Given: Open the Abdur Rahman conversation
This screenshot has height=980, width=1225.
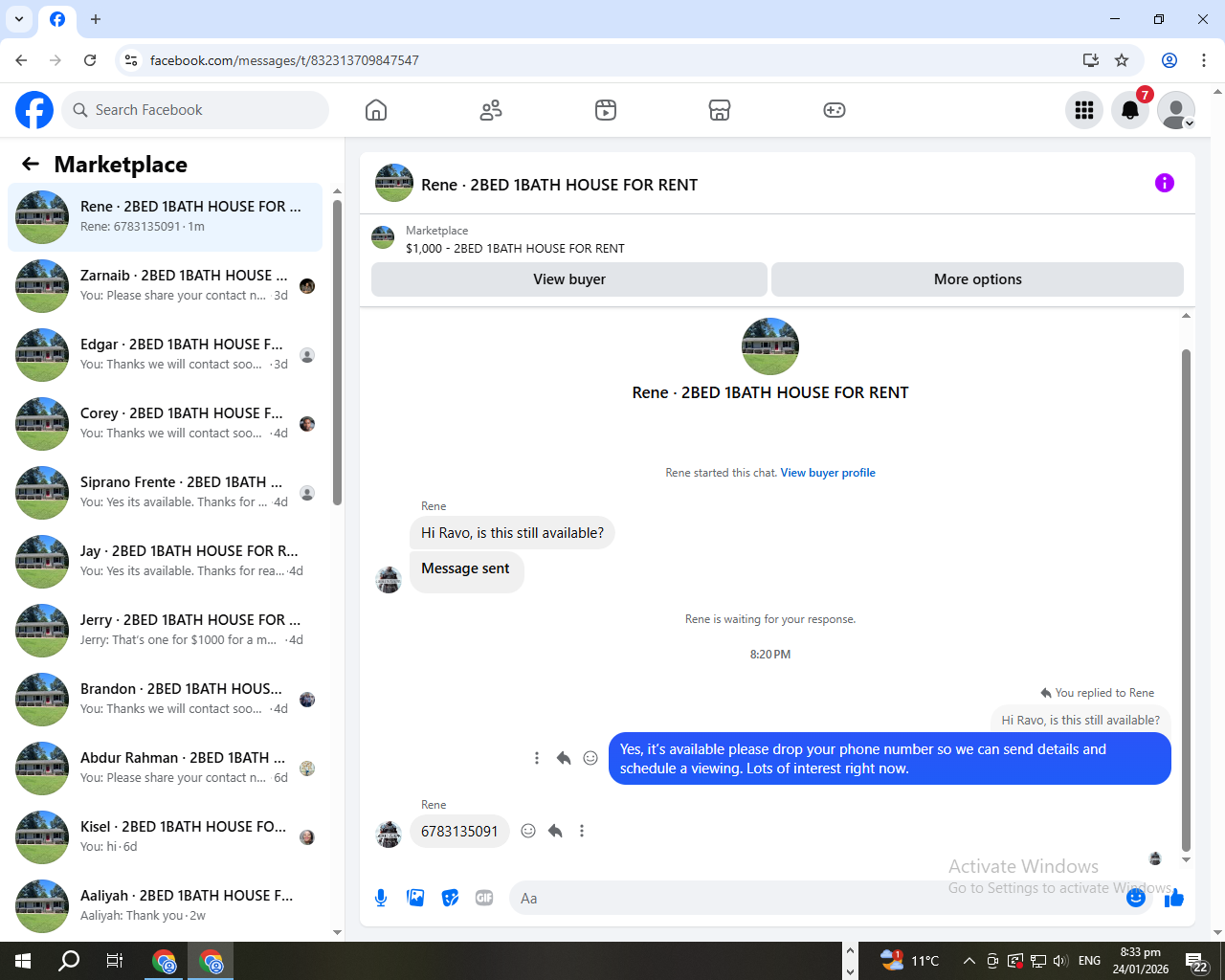Looking at the screenshot, I should pos(165,768).
